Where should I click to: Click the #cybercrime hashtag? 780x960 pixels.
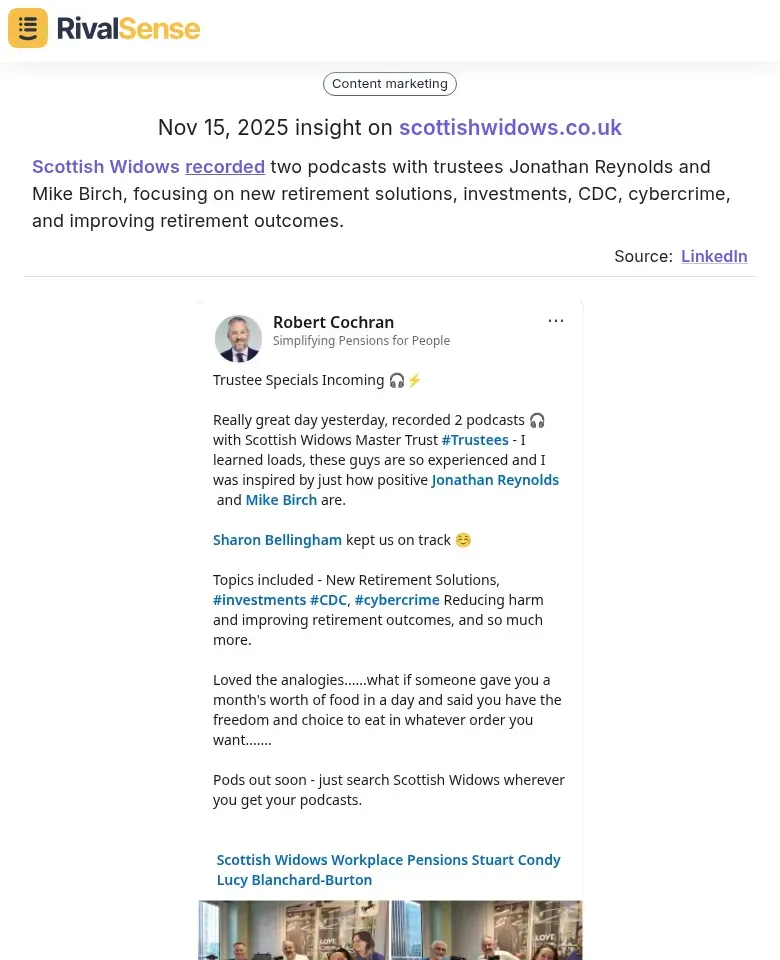point(397,599)
